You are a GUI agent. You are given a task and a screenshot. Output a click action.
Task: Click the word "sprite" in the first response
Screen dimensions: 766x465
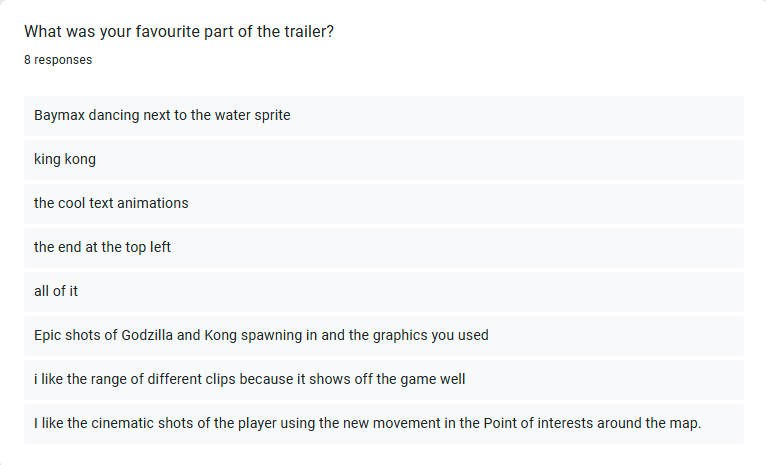[270, 115]
